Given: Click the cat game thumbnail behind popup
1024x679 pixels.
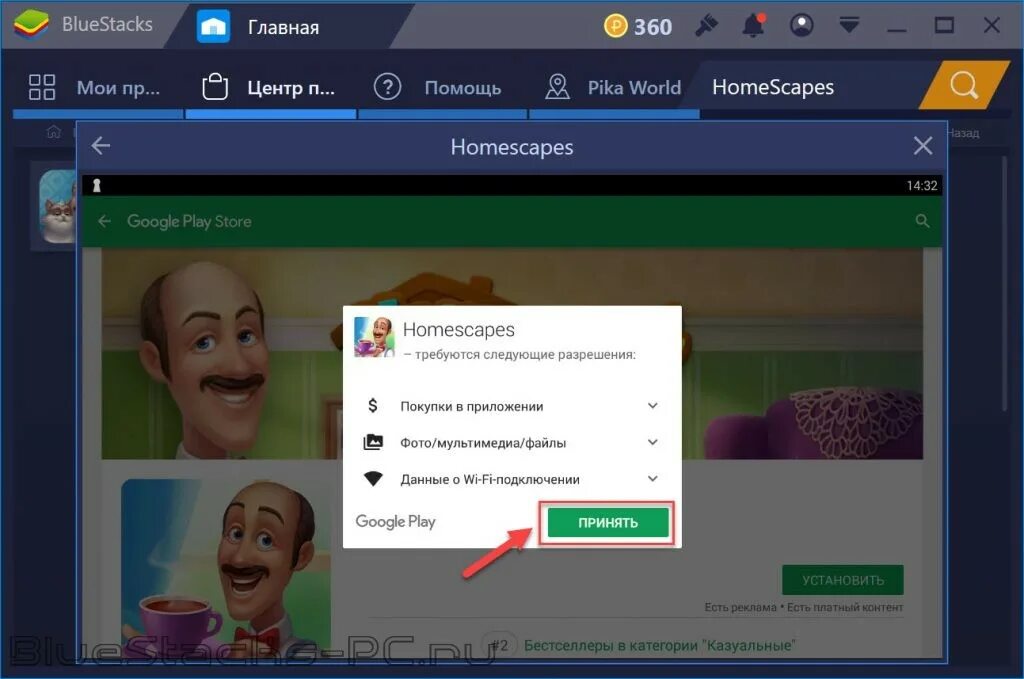Looking at the screenshot, I should 57,207.
